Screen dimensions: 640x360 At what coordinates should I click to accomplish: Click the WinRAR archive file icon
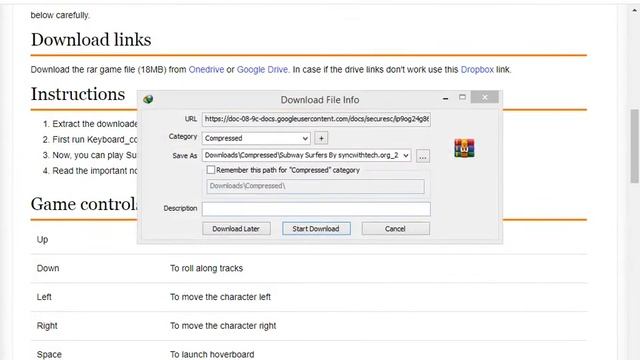(x=464, y=148)
